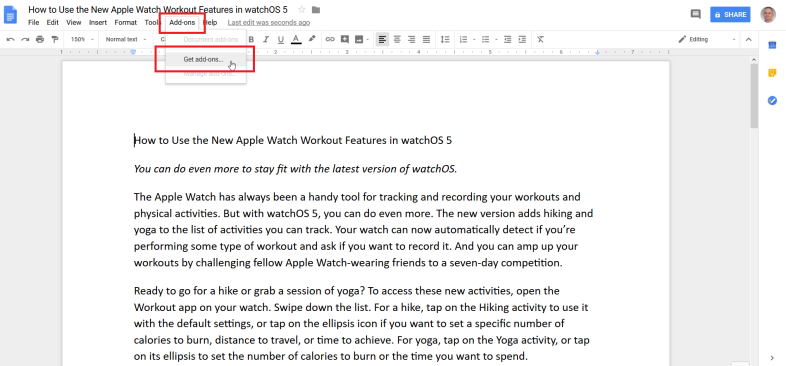
Task: Open the View menu
Action: [x=74, y=23]
